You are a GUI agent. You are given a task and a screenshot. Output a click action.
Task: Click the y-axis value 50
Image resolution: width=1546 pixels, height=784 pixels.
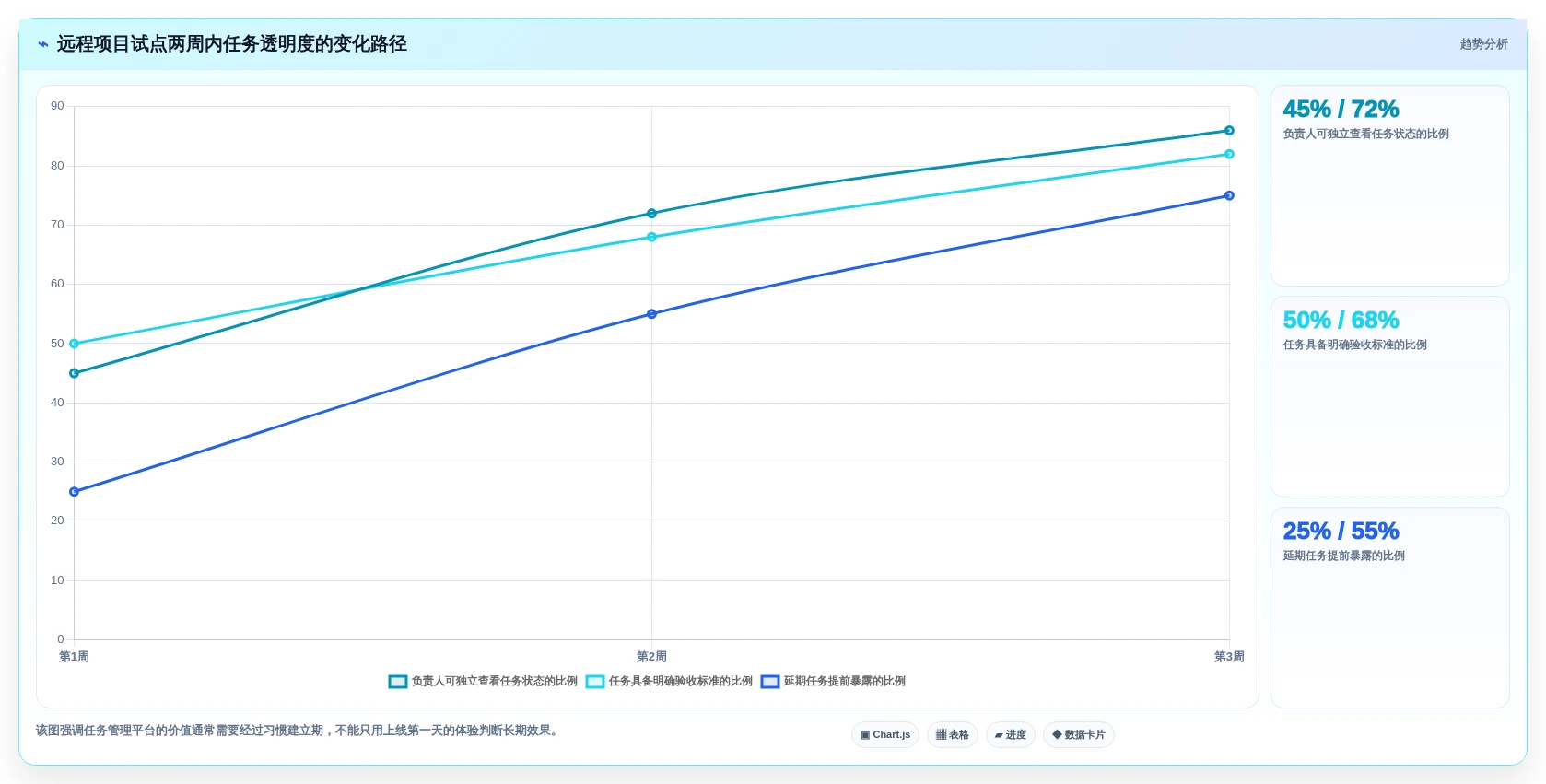click(x=57, y=344)
